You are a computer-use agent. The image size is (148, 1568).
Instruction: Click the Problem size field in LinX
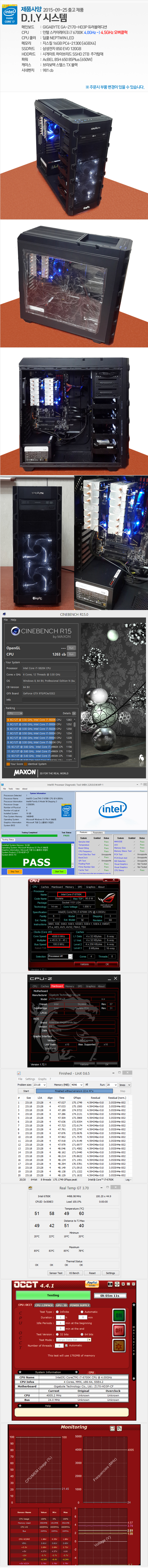pos(40,1085)
